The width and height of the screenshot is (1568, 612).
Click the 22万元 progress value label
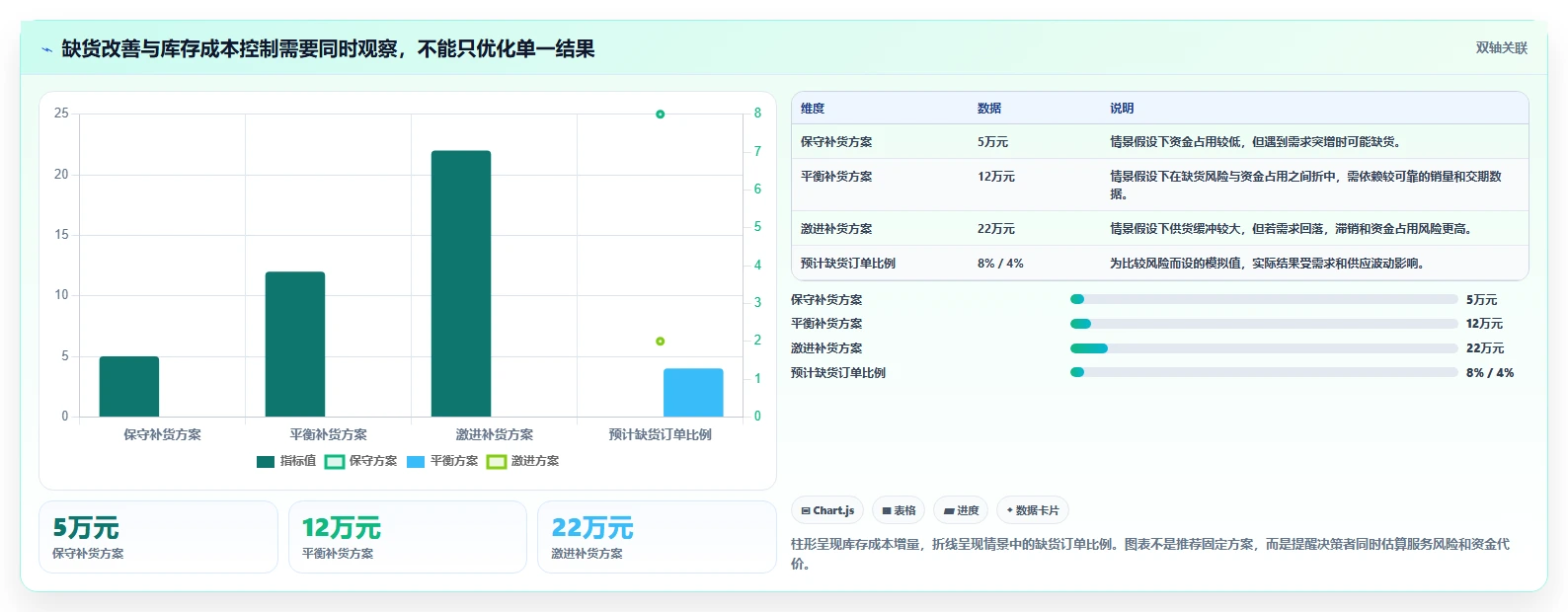tap(1485, 348)
